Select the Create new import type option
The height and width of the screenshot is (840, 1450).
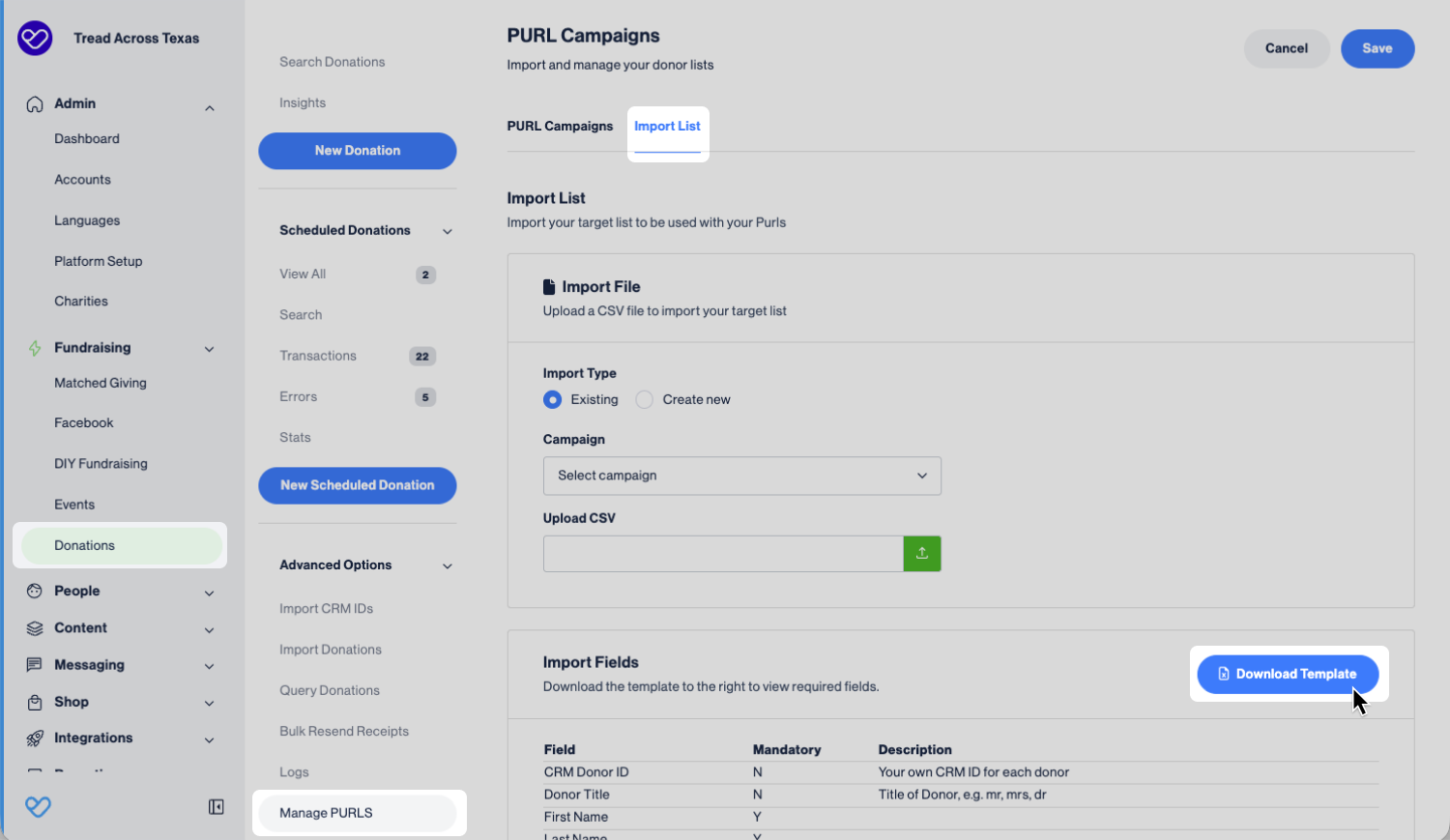pyautogui.click(x=645, y=400)
